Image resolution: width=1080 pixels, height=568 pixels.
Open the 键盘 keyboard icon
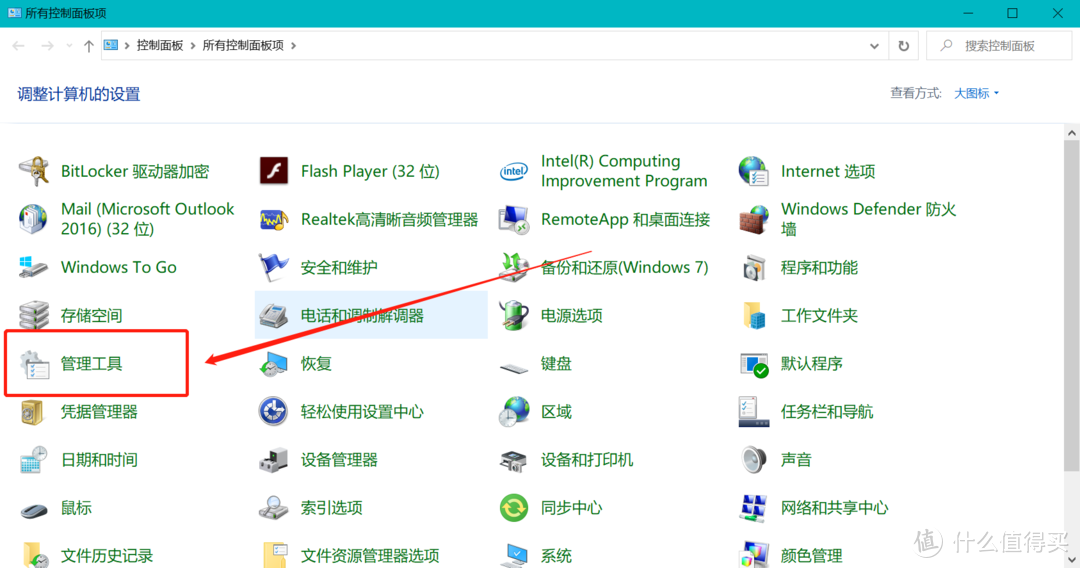point(514,368)
